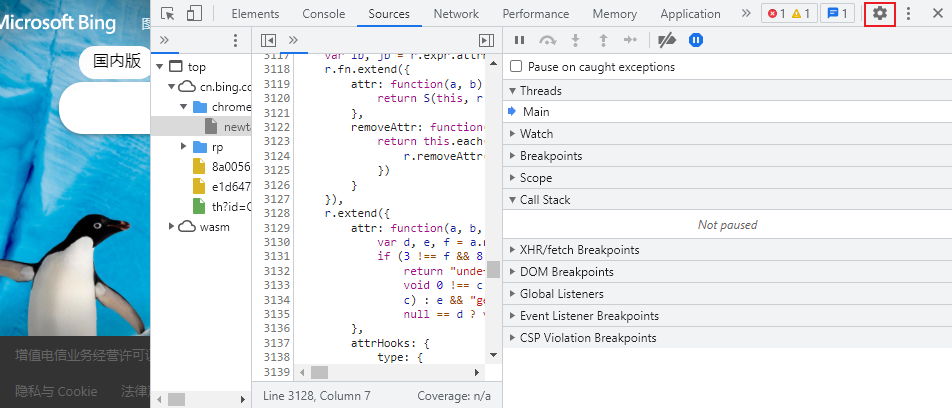Expand XHR/fetch Breakpoints section
The height and width of the screenshot is (408, 952).
(579, 250)
